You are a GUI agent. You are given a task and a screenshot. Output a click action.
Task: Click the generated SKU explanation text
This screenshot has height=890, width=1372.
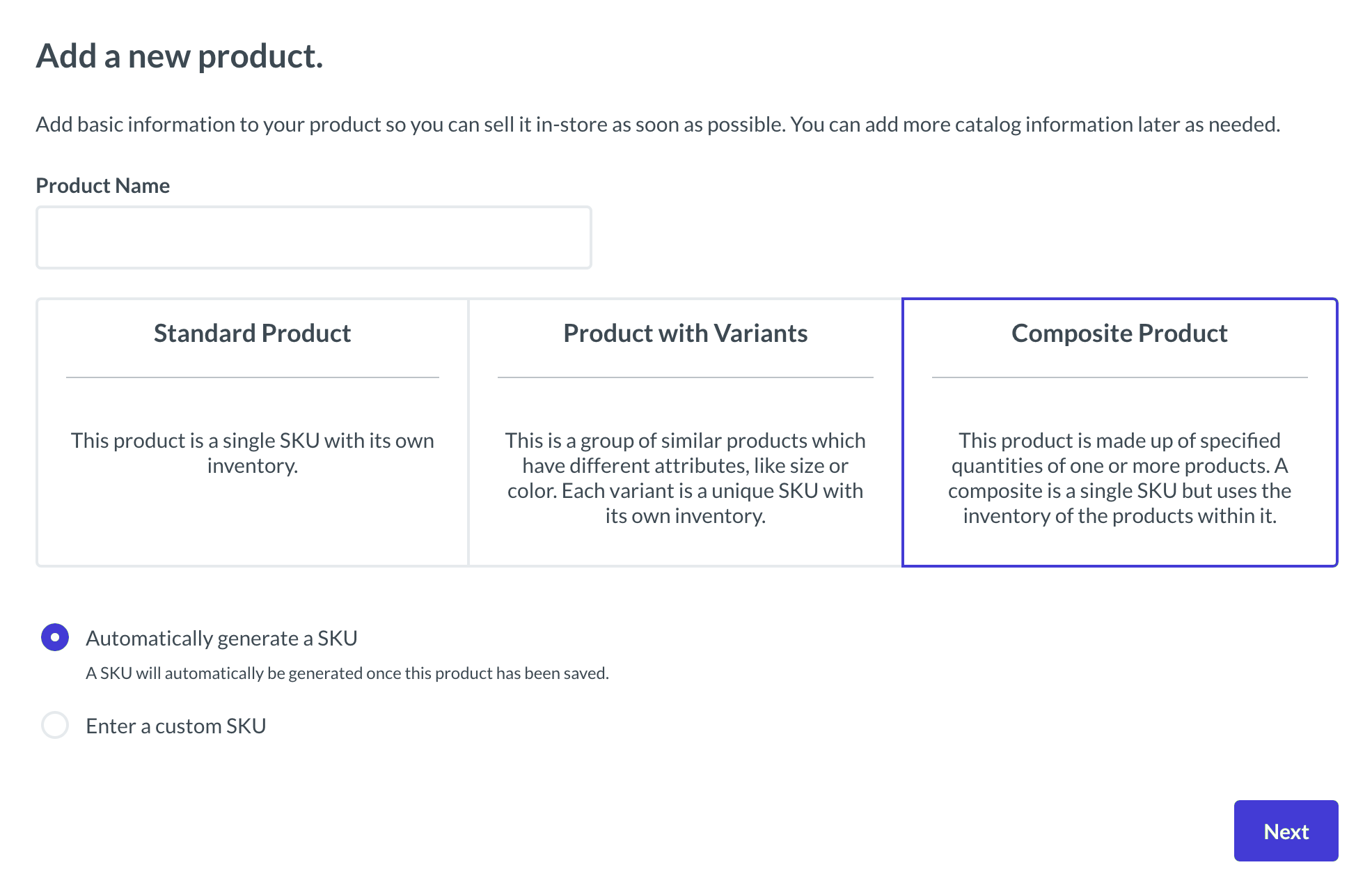347,673
